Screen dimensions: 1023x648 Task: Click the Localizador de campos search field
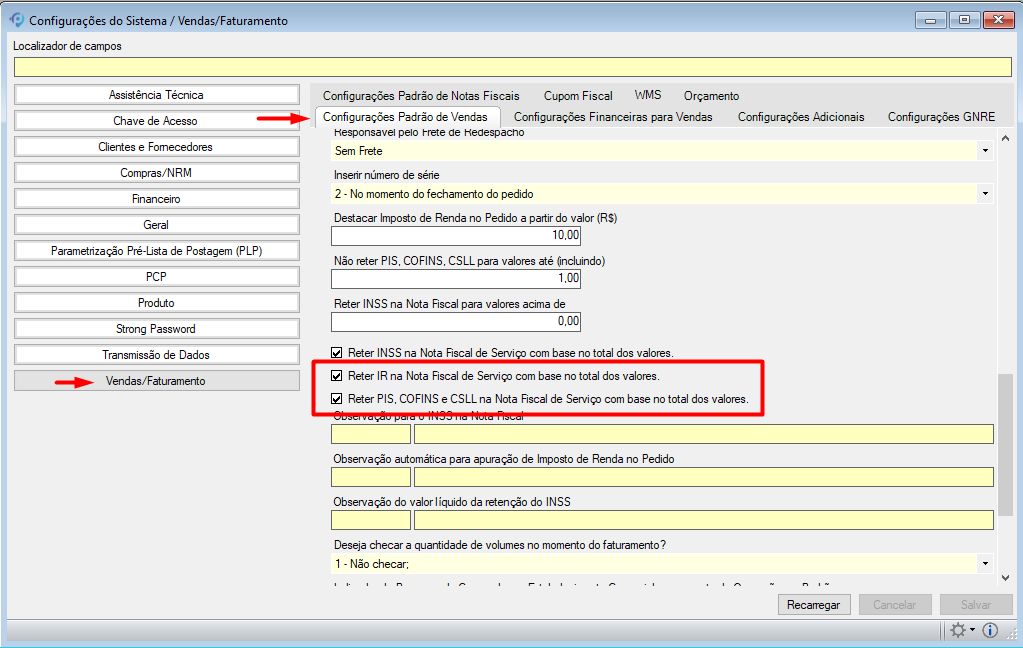pyautogui.click(x=512, y=67)
